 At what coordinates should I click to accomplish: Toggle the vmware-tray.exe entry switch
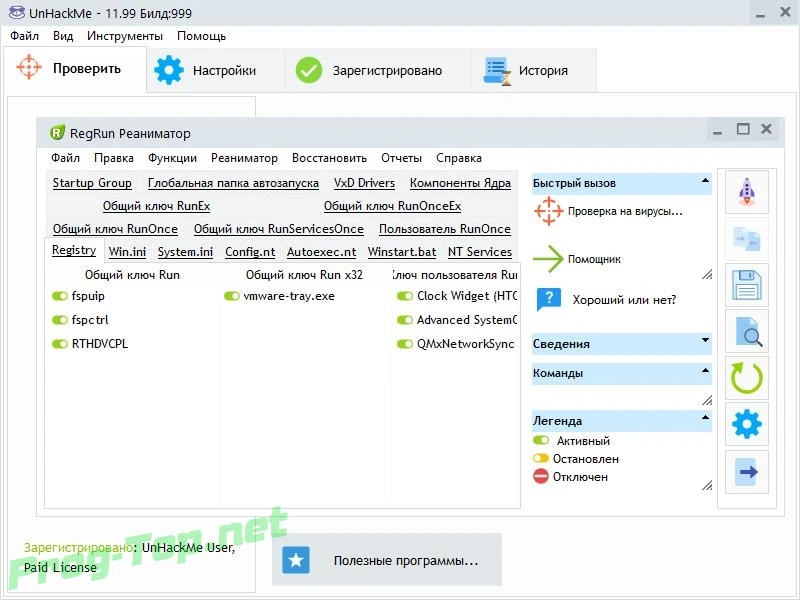point(232,296)
